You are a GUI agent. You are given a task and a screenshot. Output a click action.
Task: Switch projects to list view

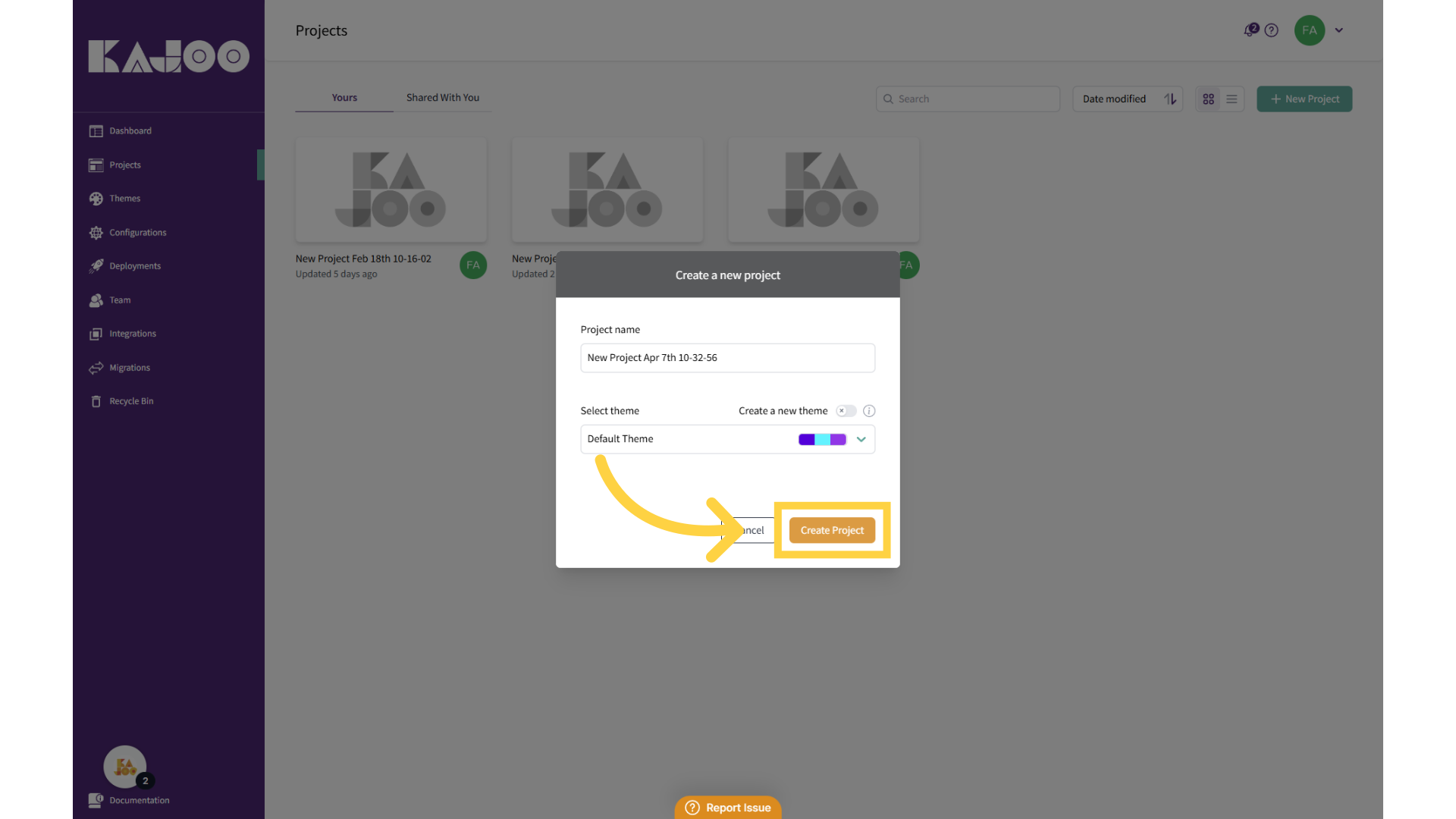[1232, 99]
